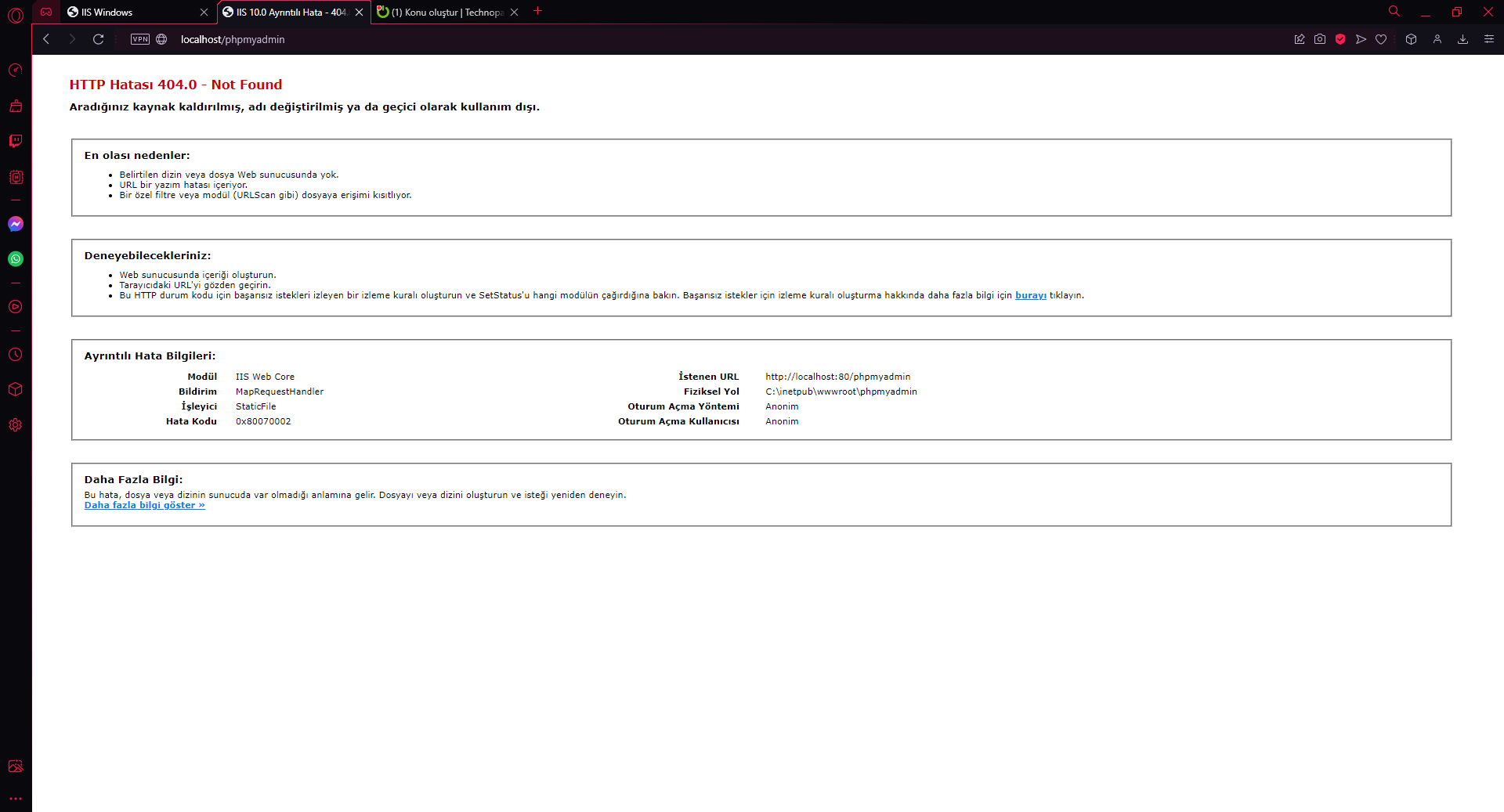This screenshot has height=812, width=1504.
Task: Open the Player icon in sidebar
Action: [16, 307]
